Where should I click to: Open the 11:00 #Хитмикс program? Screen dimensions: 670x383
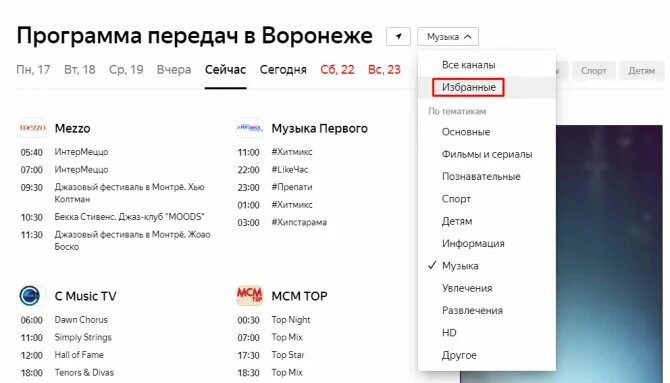[292, 152]
